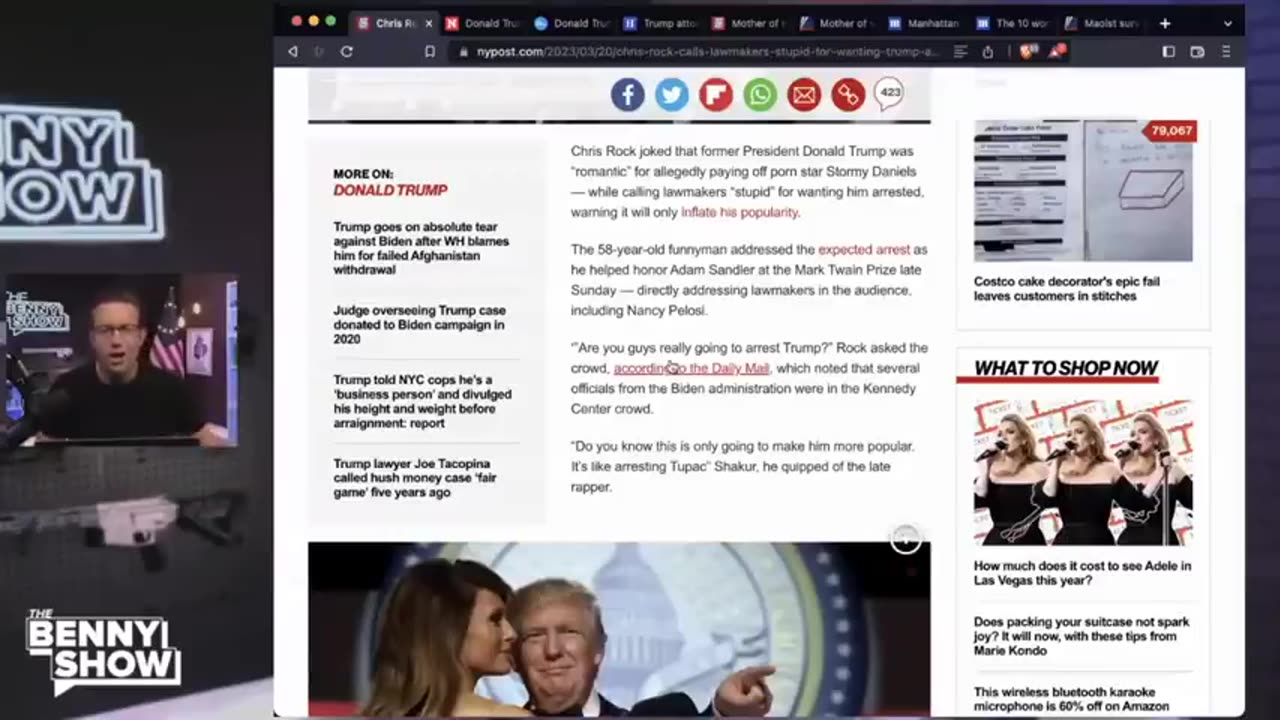1280x720 pixels.
Task: Open the Brave wallet icon
Action: point(1197,52)
